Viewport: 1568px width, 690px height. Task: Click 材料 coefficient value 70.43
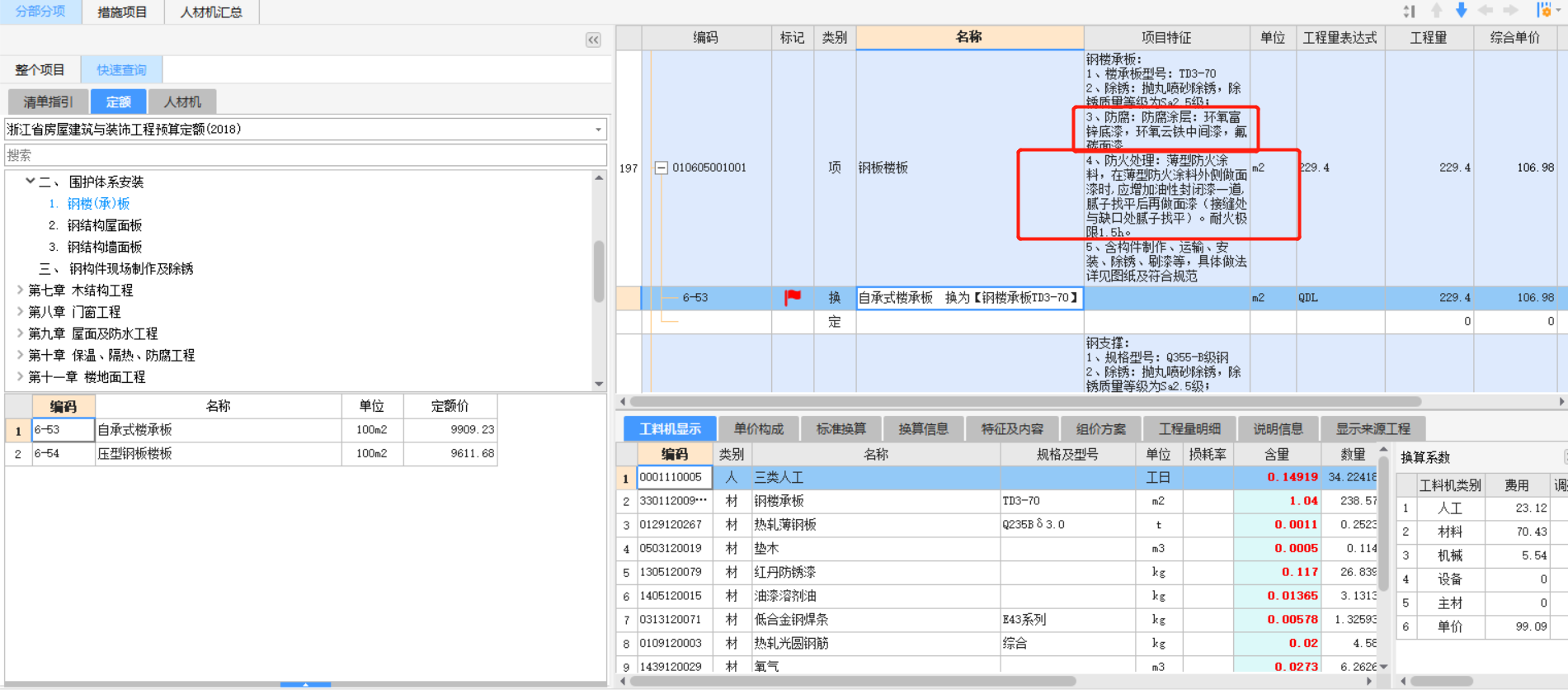1517,532
